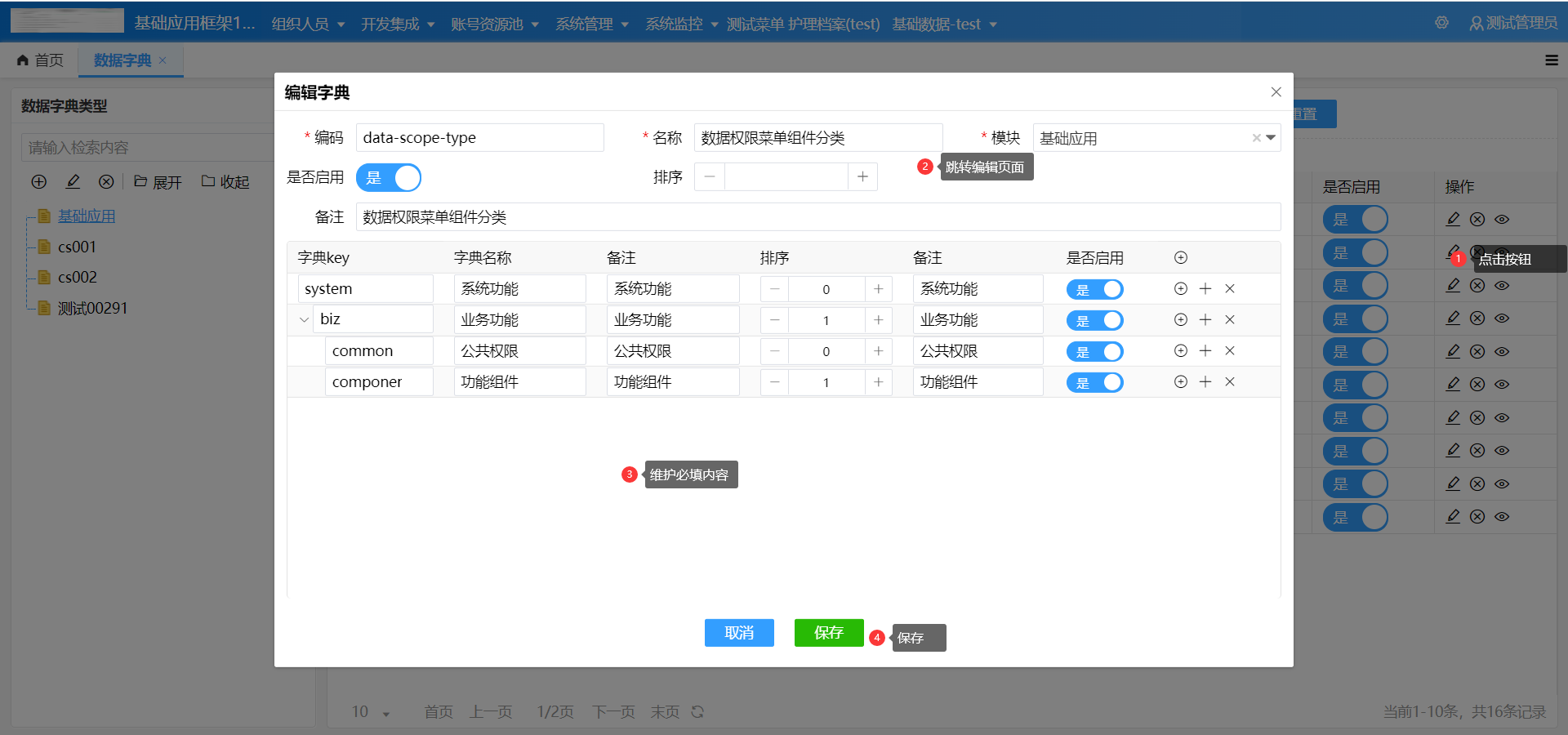Open the 模块 module dropdown
Image resolution: width=1568 pixels, height=735 pixels.
coord(1271,137)
